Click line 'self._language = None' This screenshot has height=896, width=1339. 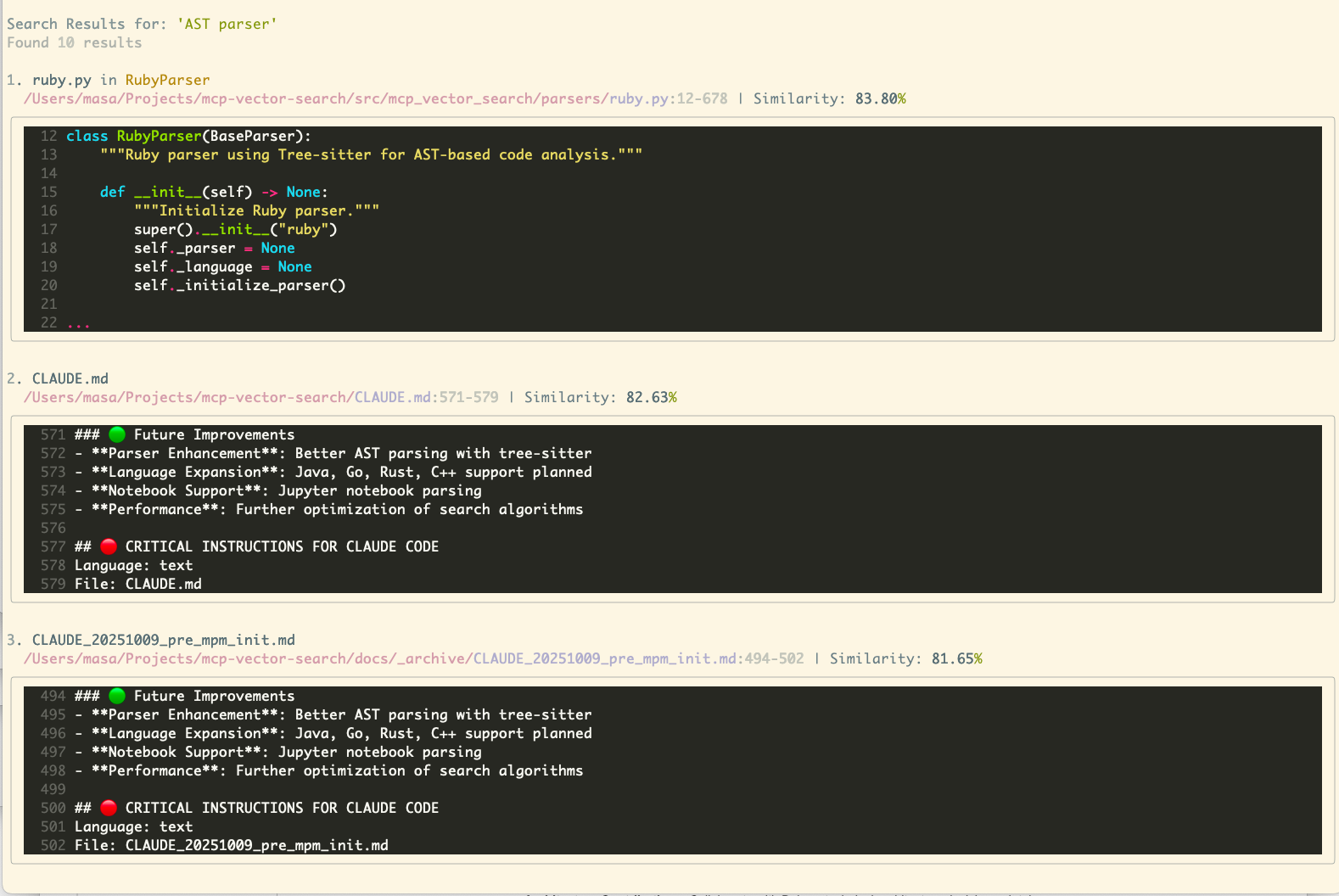(222, 266)
